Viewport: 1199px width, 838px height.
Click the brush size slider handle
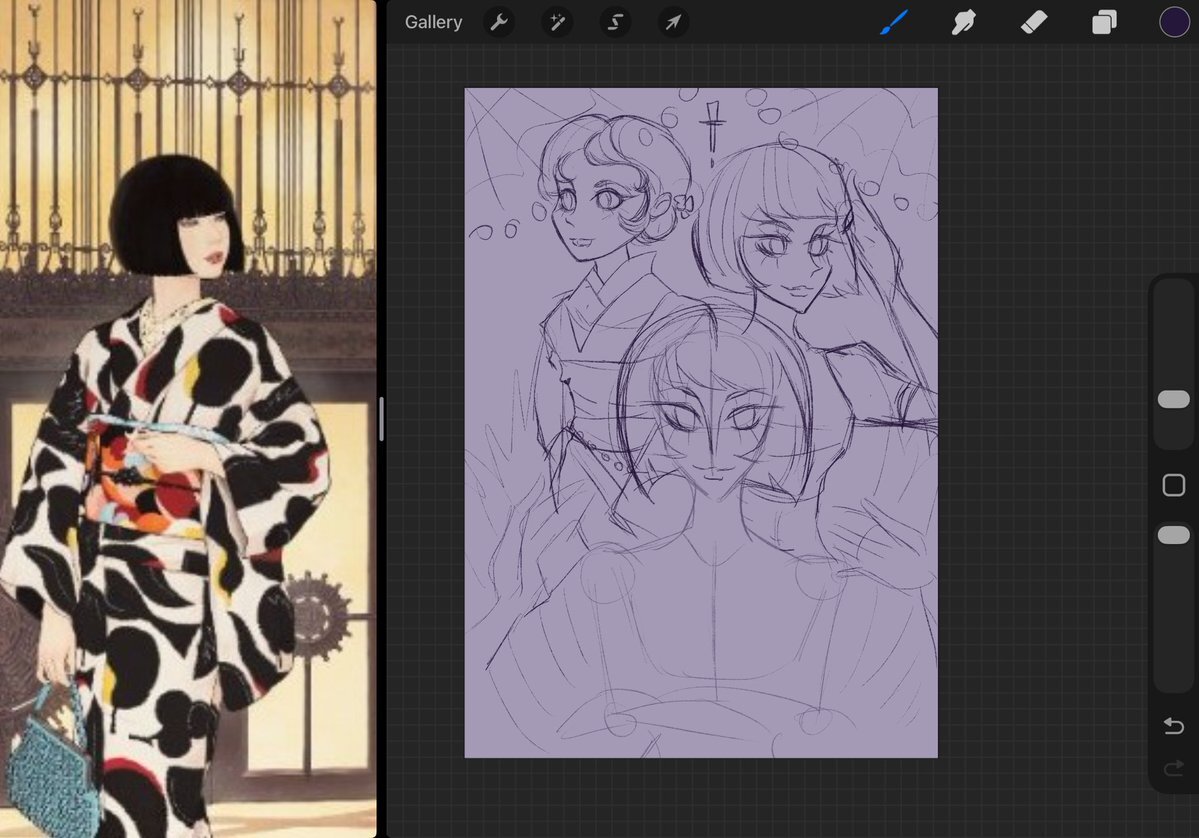1173,399
